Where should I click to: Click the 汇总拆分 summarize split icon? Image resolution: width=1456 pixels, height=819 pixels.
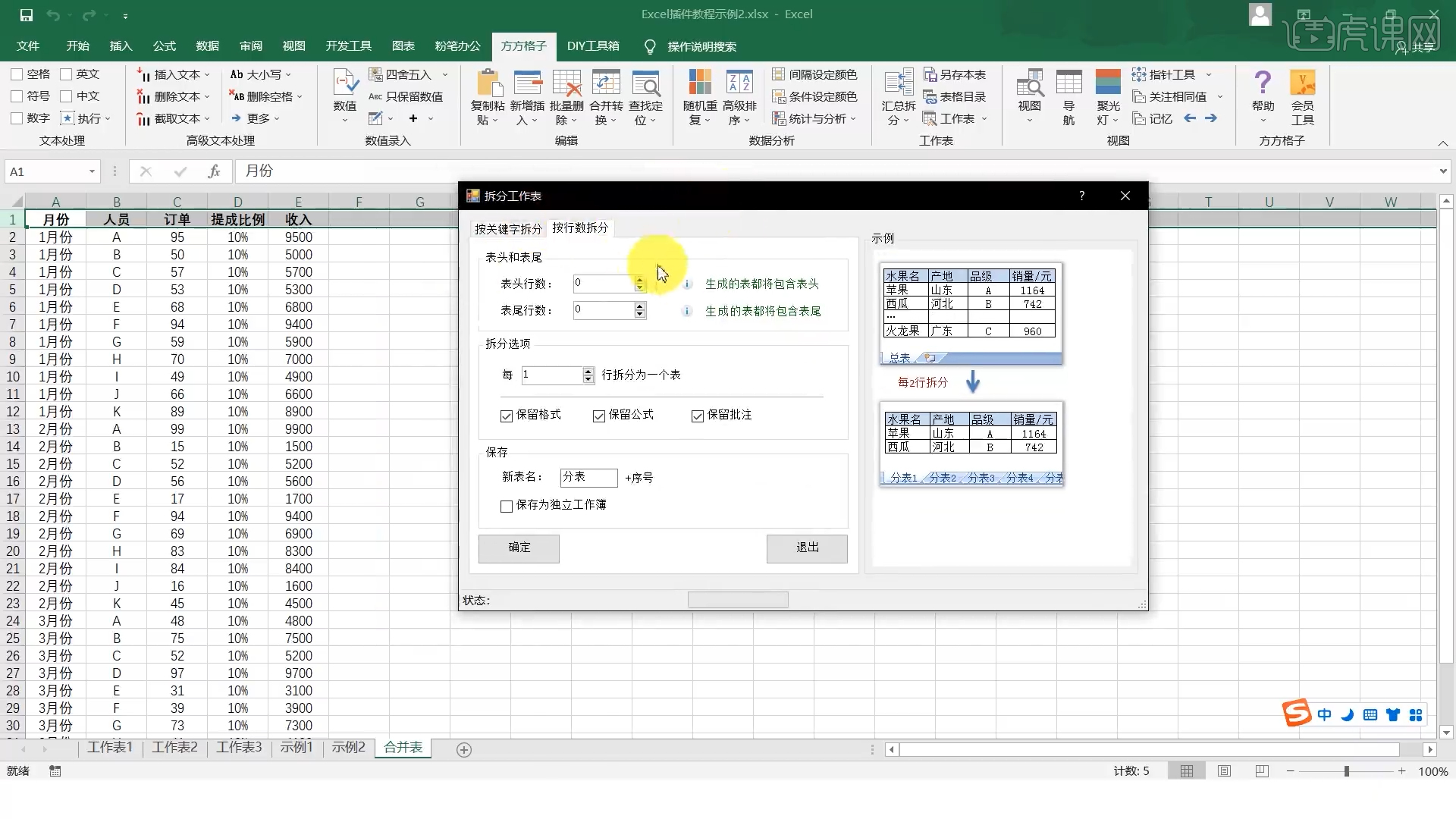[x=899, y=83]
